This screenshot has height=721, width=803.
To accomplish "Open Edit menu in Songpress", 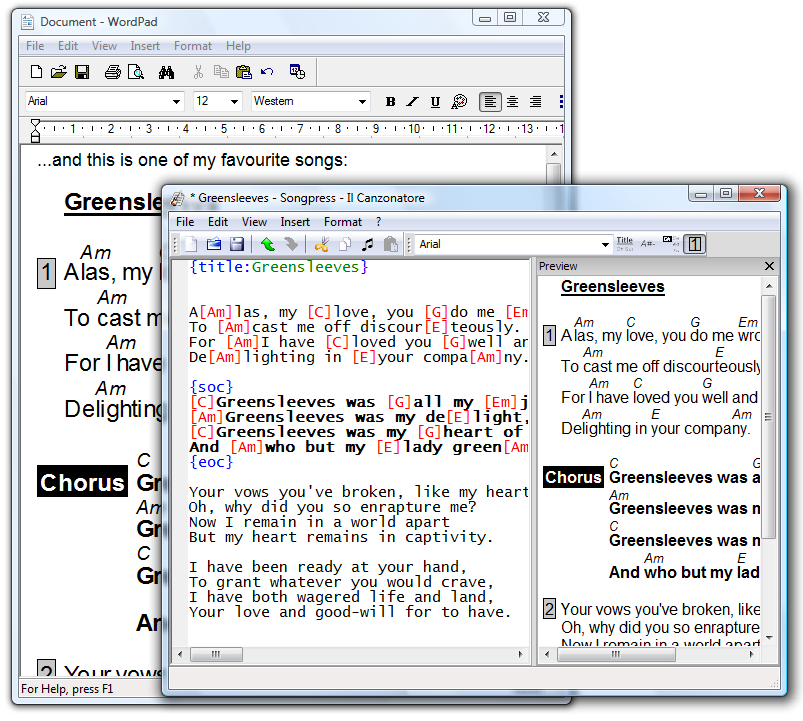I will tap(218, 222).
